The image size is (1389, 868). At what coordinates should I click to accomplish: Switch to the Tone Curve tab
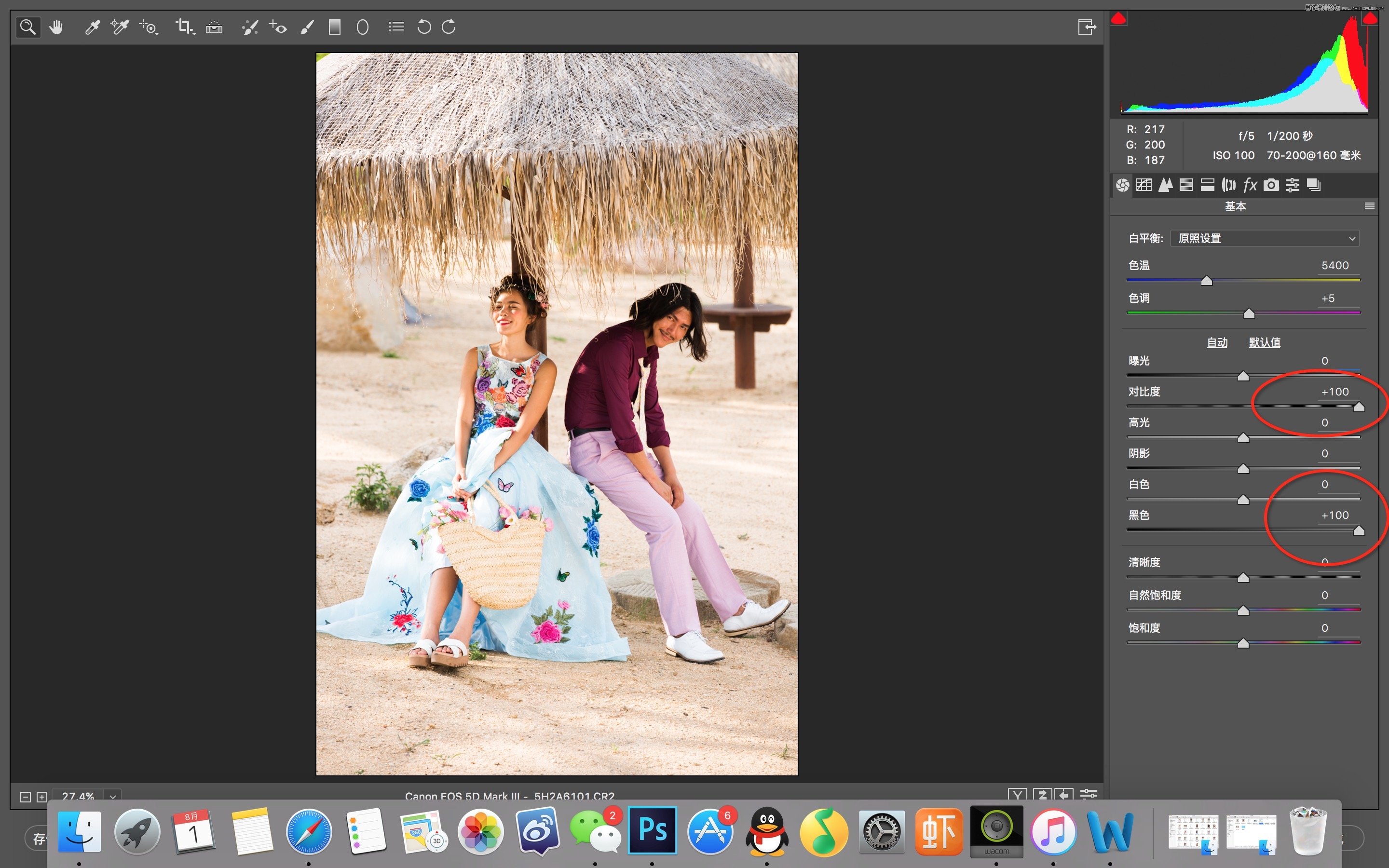tap(1144, 185)
